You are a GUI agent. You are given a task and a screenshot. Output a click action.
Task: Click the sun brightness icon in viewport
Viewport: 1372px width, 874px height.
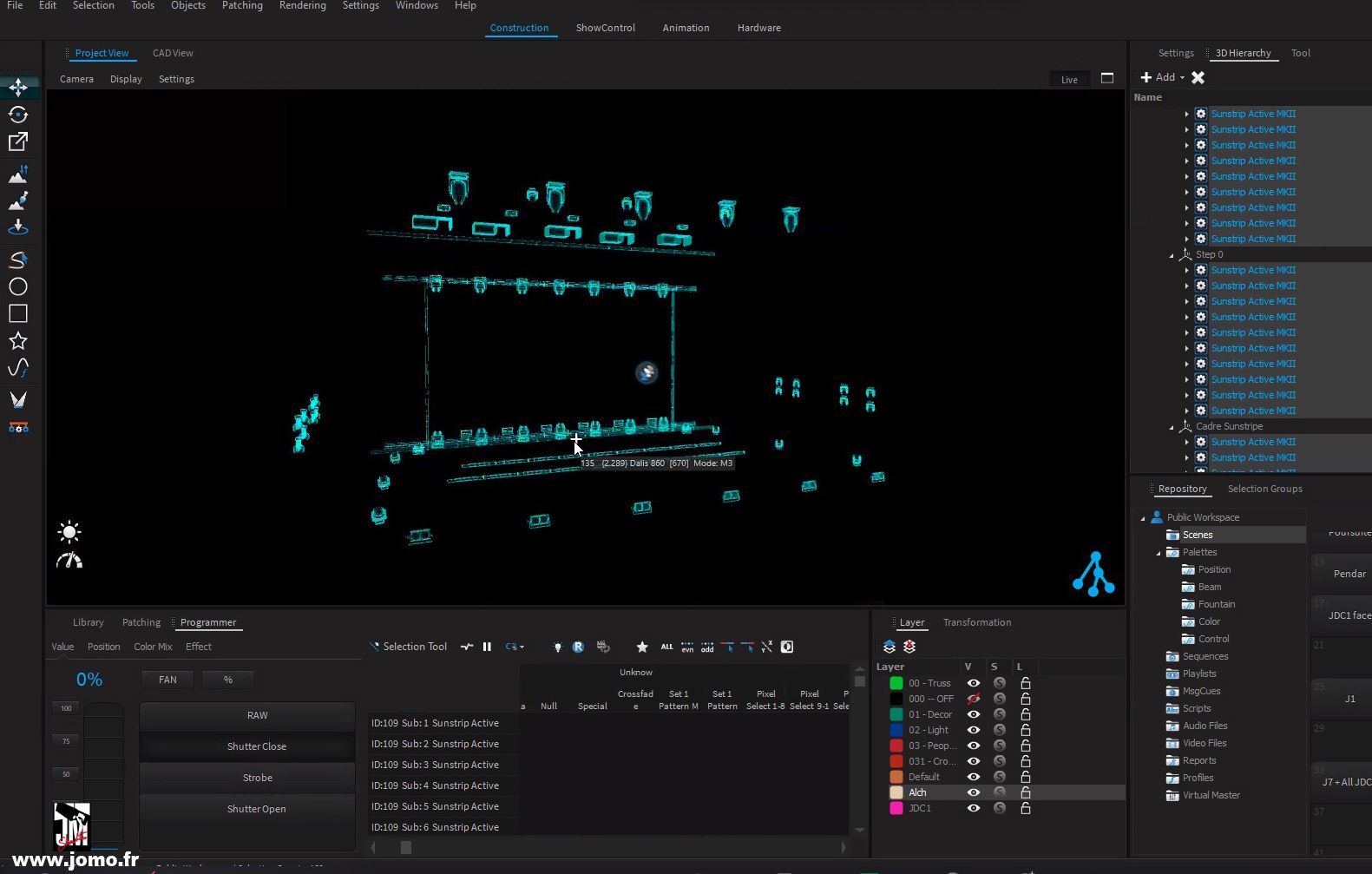(69, 532)
